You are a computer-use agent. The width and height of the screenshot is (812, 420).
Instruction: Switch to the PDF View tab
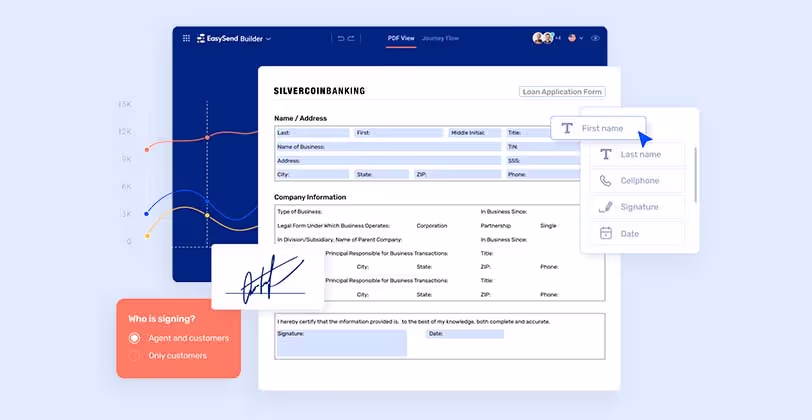[401, 38]
